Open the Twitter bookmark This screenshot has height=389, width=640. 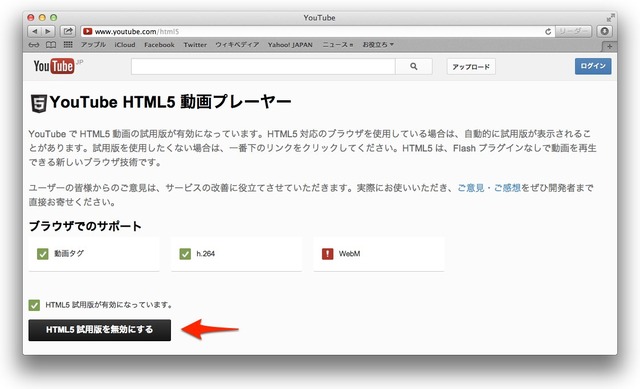point(195,44)
